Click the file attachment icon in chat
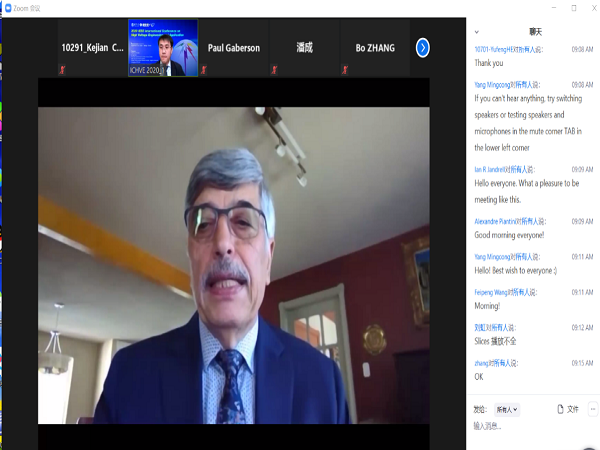Screen dimensions: 600x450 559,409
